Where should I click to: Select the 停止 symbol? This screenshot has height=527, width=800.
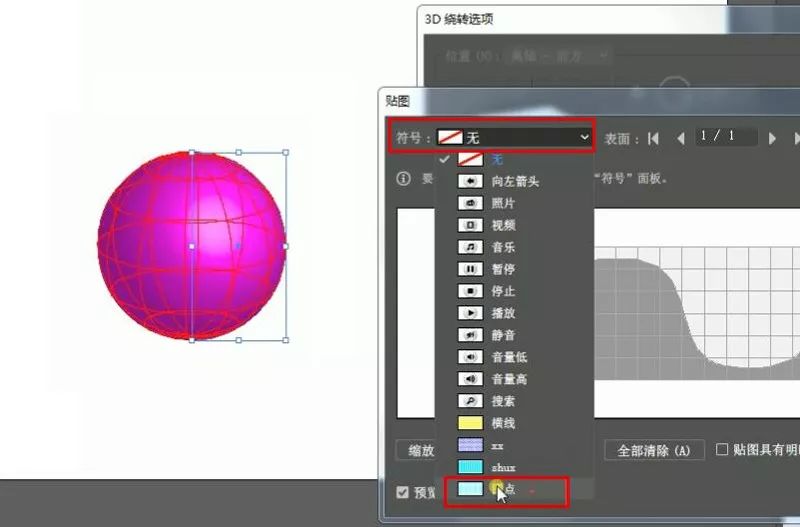click(x=503, y=291)
